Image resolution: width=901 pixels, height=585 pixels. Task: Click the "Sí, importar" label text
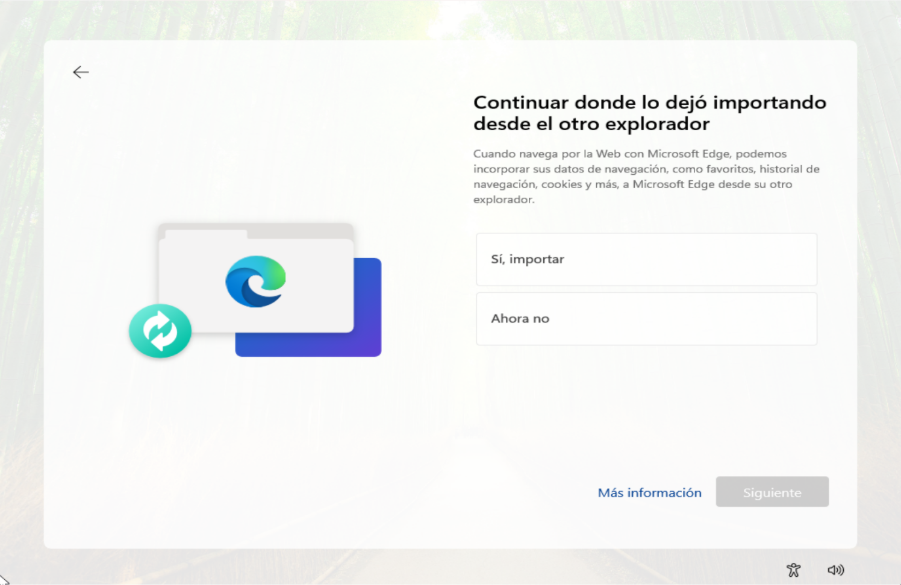pyautogui.click(x=527, y=260)
